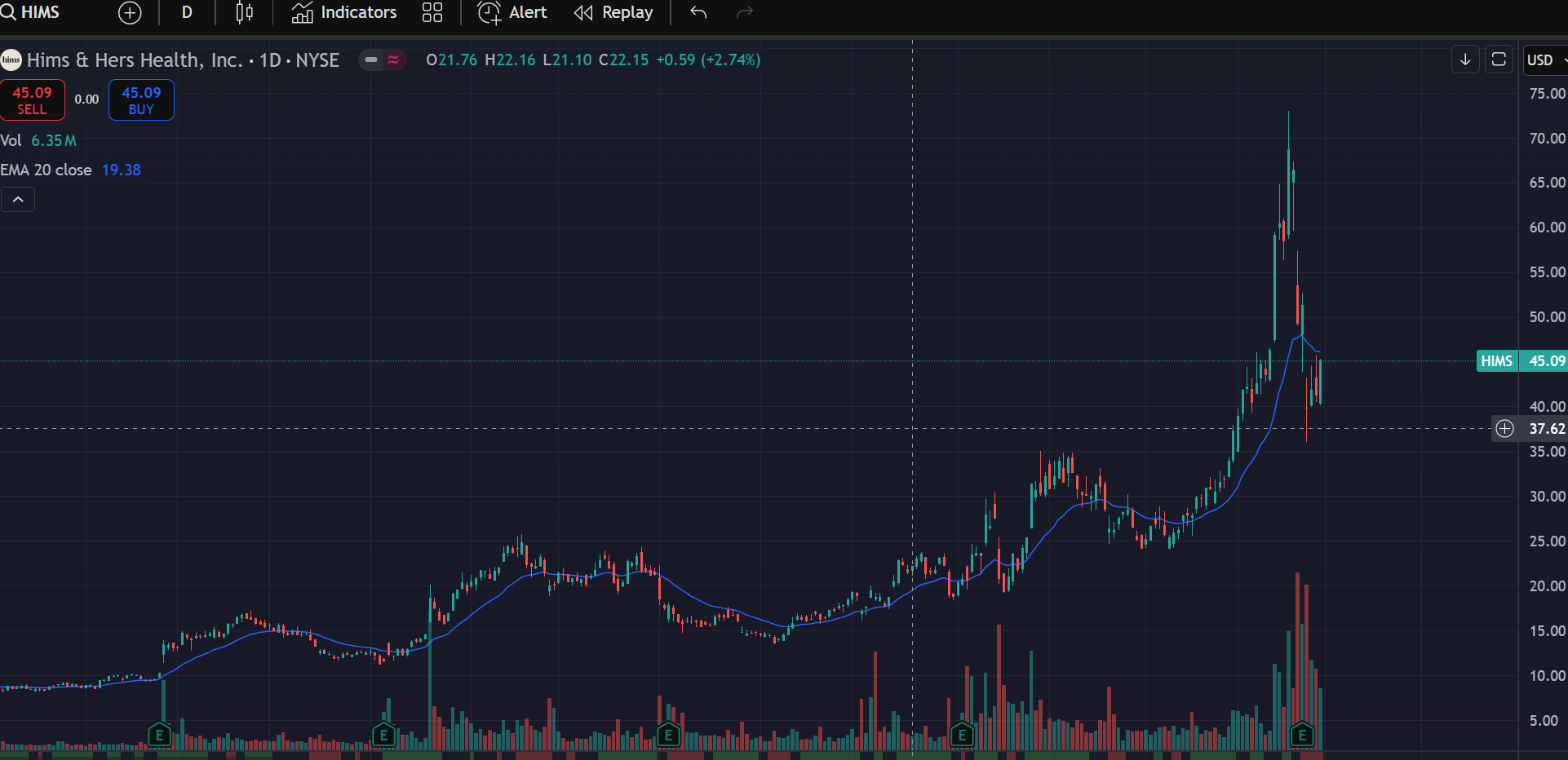This screenshot has width=1568, height=760.
Task: Undo last chart action arrow
Action: tap(698, 13)
